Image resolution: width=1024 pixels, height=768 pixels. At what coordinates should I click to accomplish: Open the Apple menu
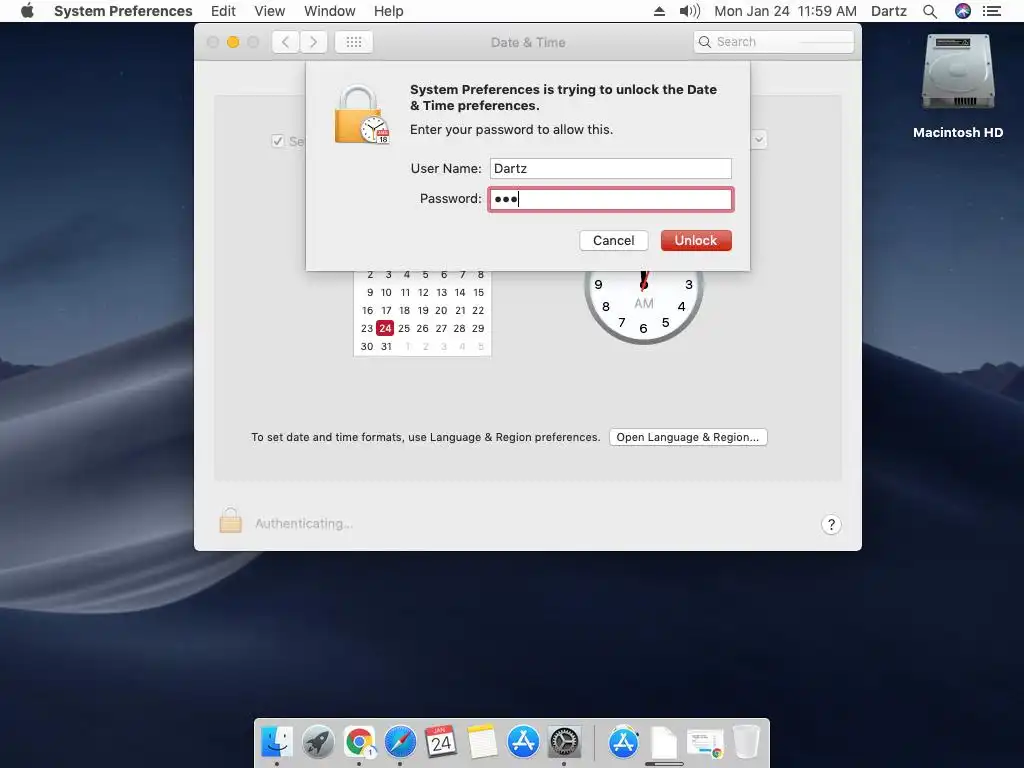27,11
